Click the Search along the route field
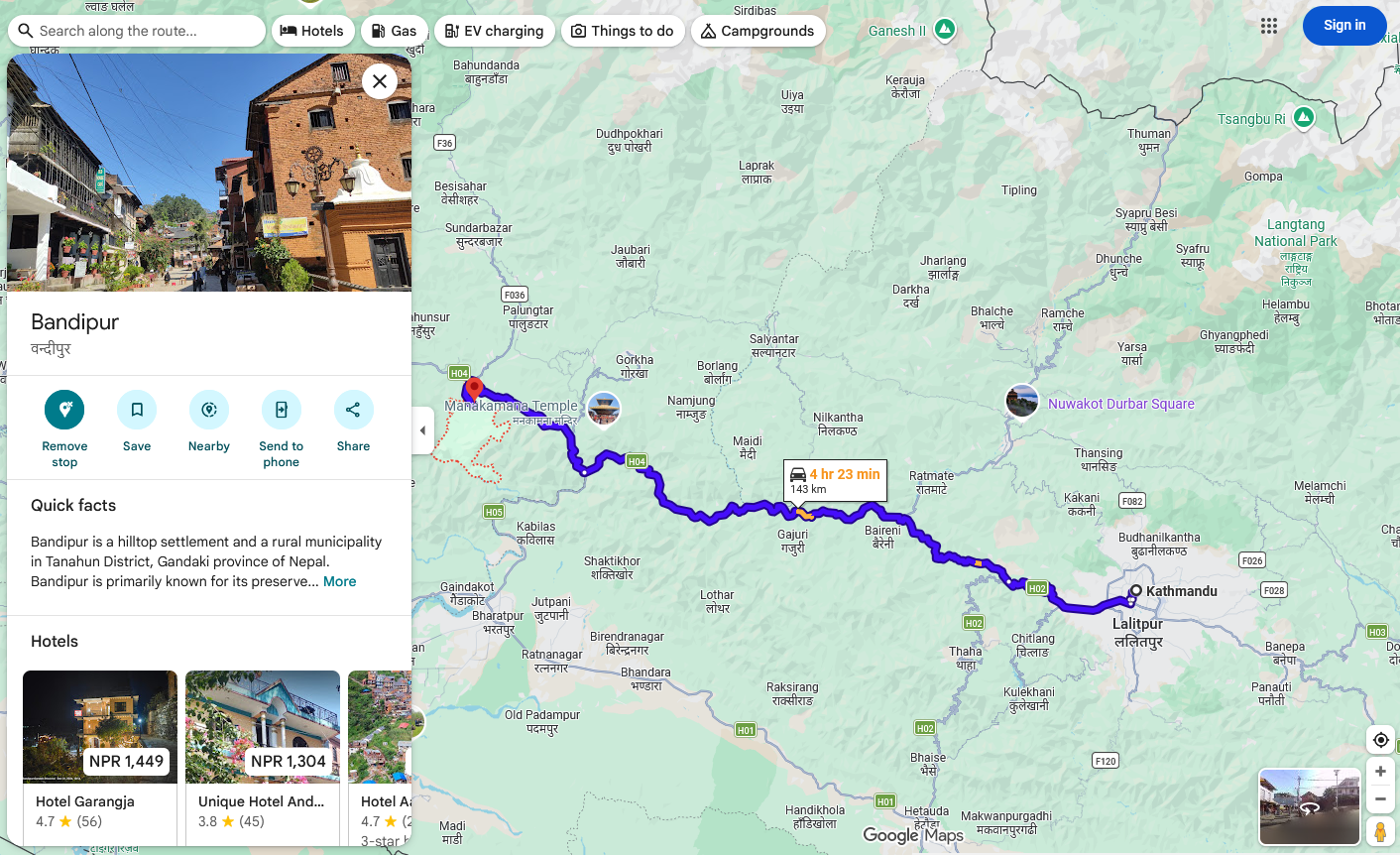This screenshot has height=855, width=1400. (137, 31)
